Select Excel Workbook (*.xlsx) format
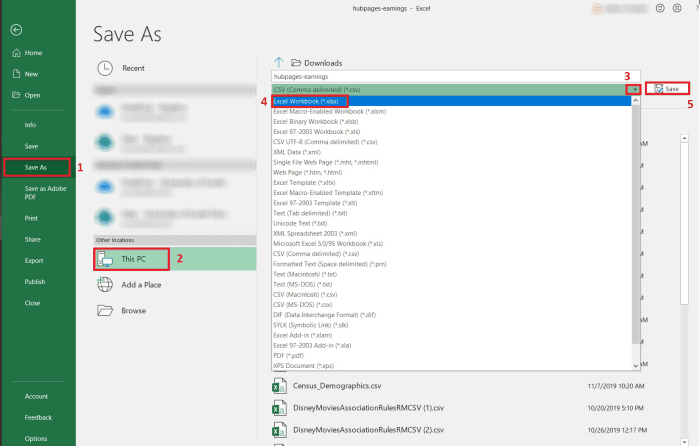This screenshot has height=446, width=700. click(x=451, y=101)
